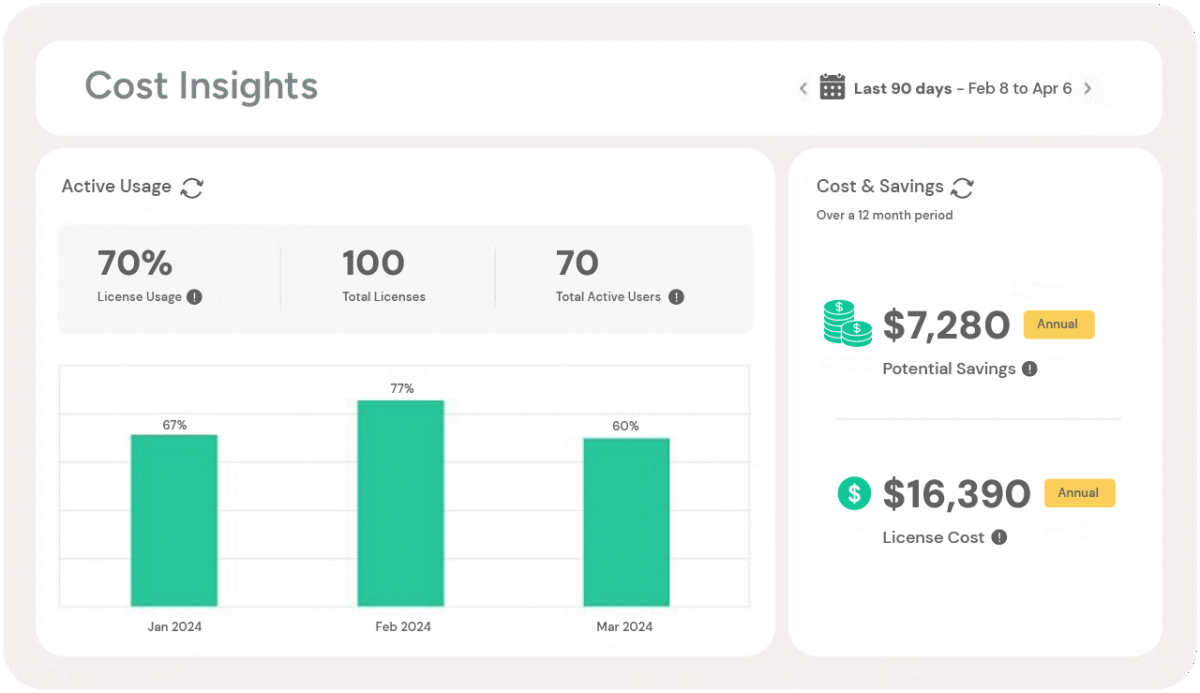Refresh the Active Usage panel
The image size is (1200, 693).
[192, 187]
